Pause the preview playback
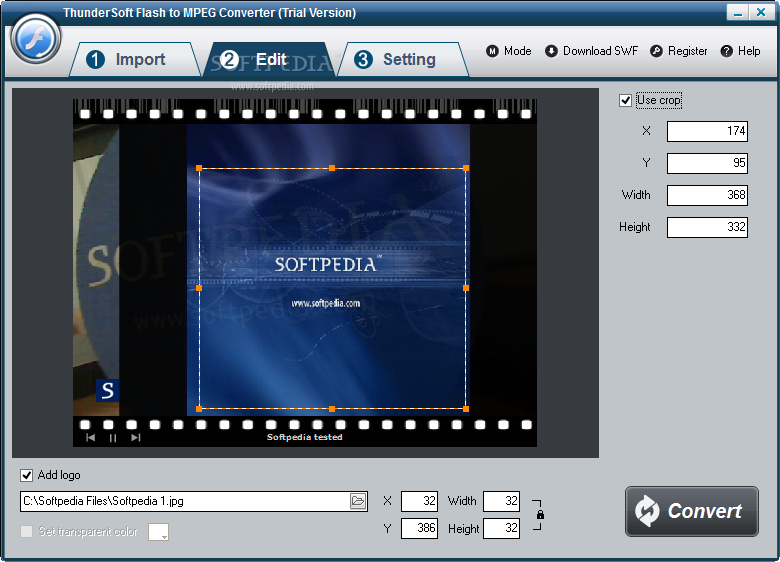The width and height of the screenshot is (780, 562). pos(113,438)
